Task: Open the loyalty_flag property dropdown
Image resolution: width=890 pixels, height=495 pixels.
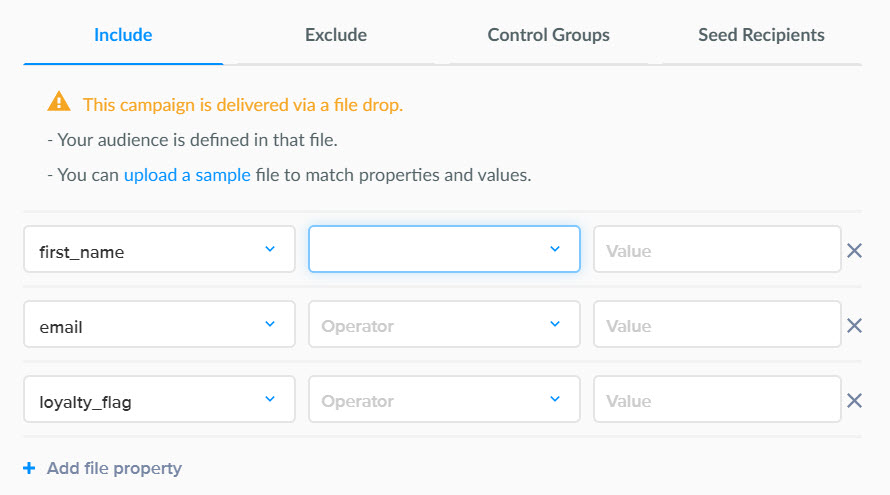Action: [159, 400]
